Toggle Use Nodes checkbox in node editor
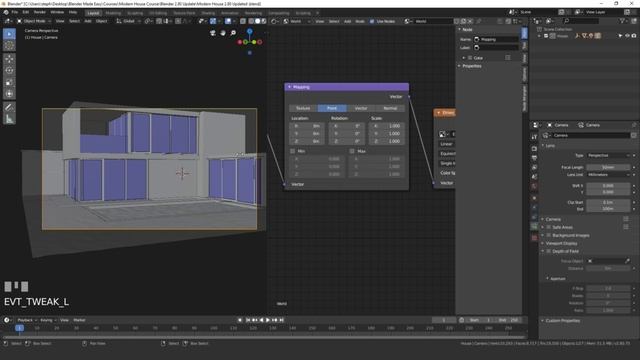 coord(372,21)
